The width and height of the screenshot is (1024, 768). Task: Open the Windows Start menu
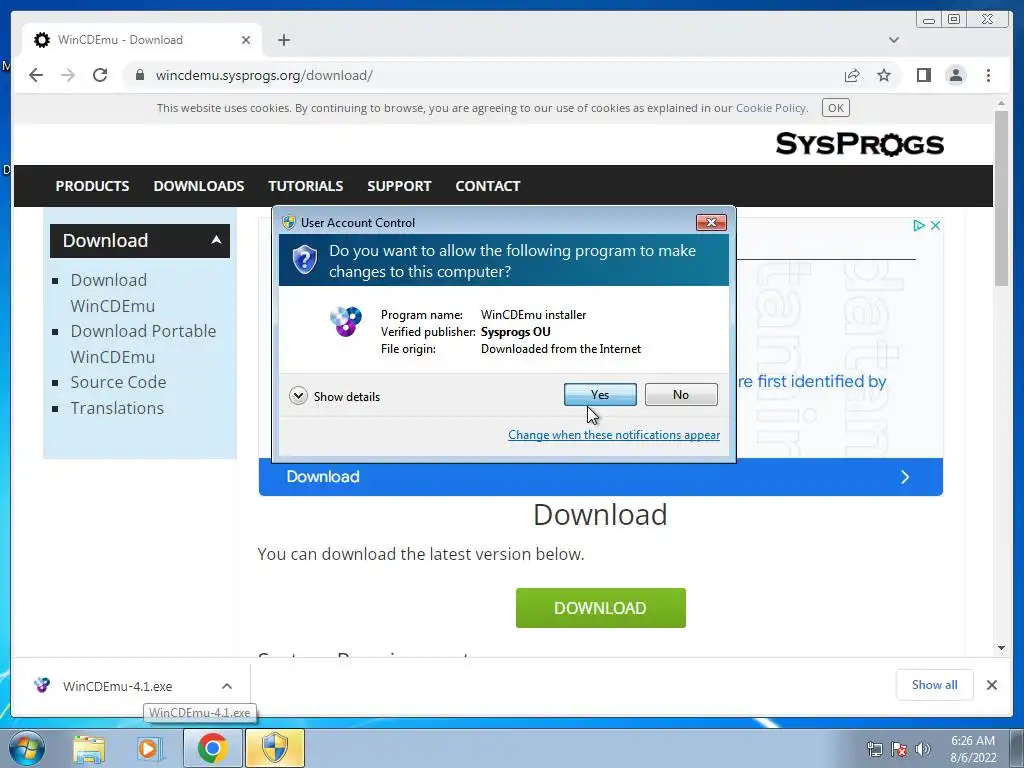coord(26,748)
